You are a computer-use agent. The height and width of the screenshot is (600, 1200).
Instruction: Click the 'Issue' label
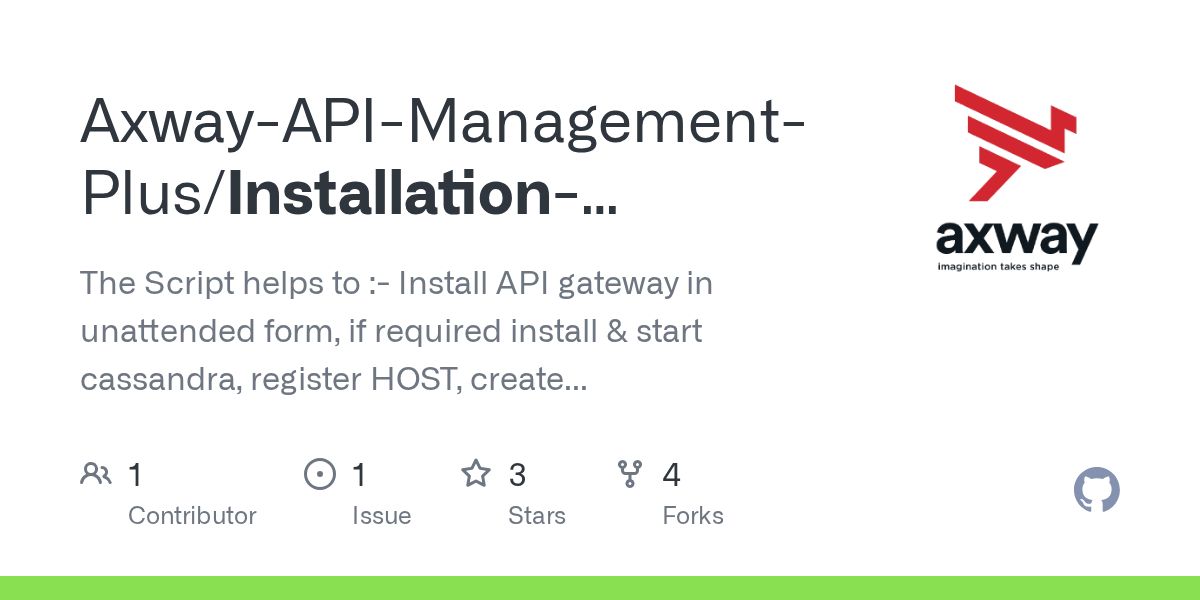click(381, 516)
